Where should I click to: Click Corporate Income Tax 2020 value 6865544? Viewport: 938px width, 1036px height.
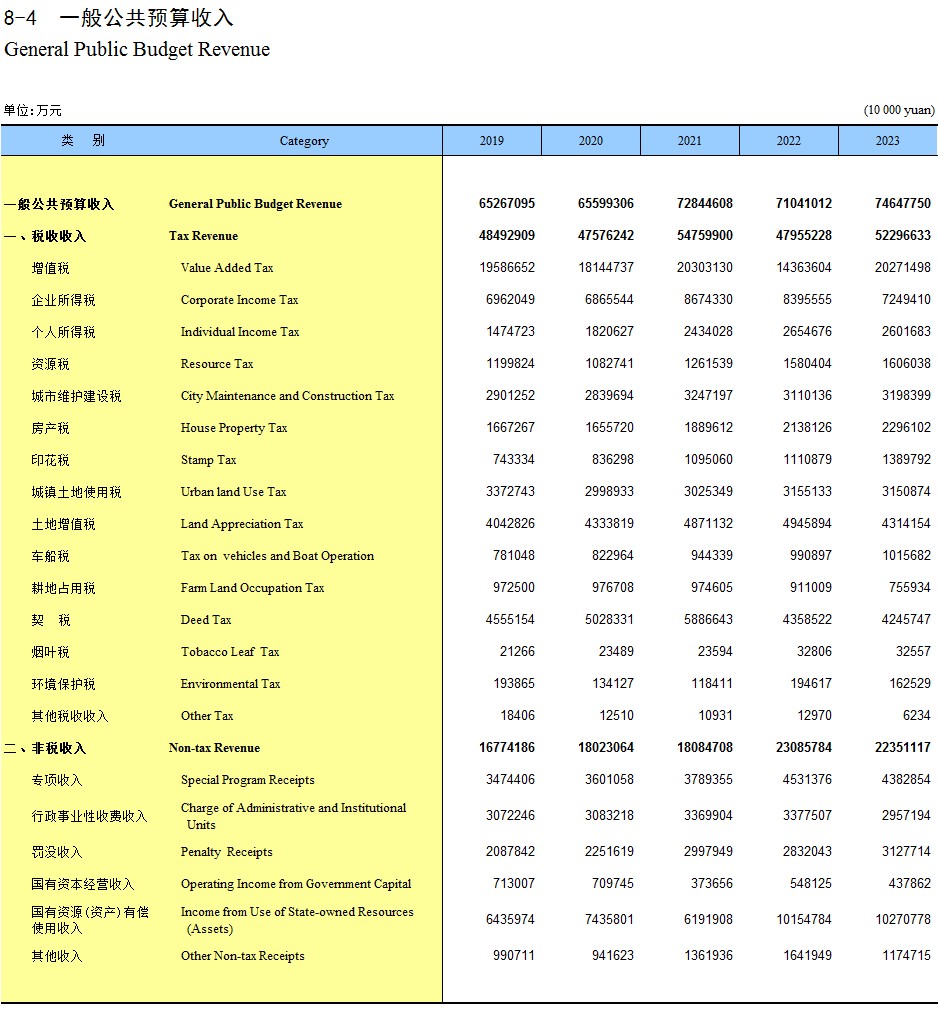609,299
